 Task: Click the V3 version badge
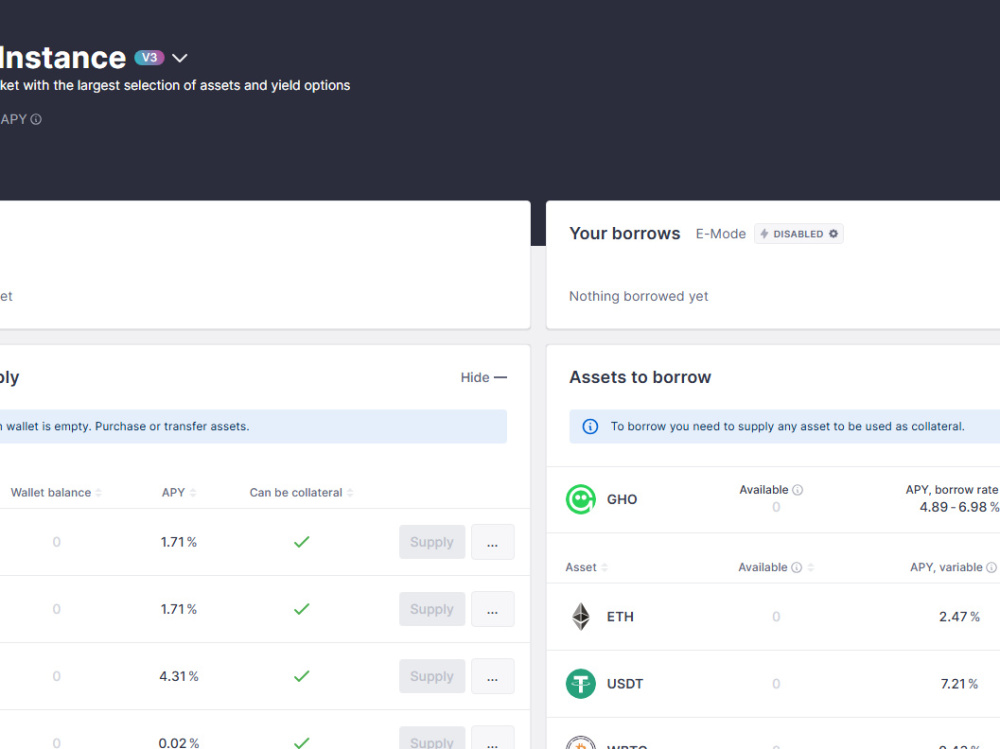pos(149,57)
